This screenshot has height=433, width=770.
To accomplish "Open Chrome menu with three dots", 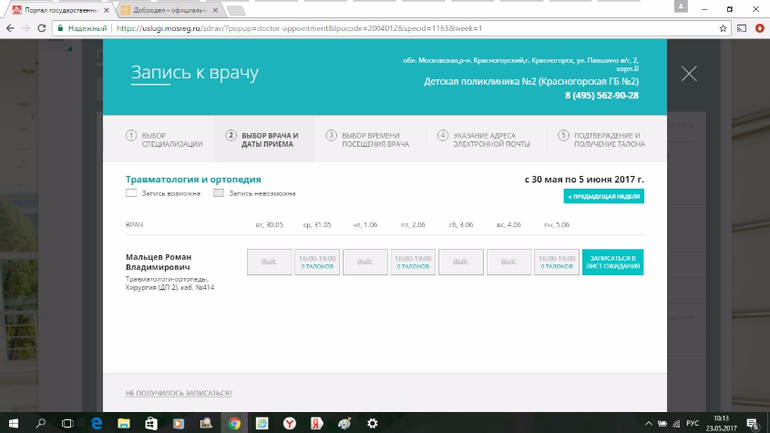I will tap(760, 28).
